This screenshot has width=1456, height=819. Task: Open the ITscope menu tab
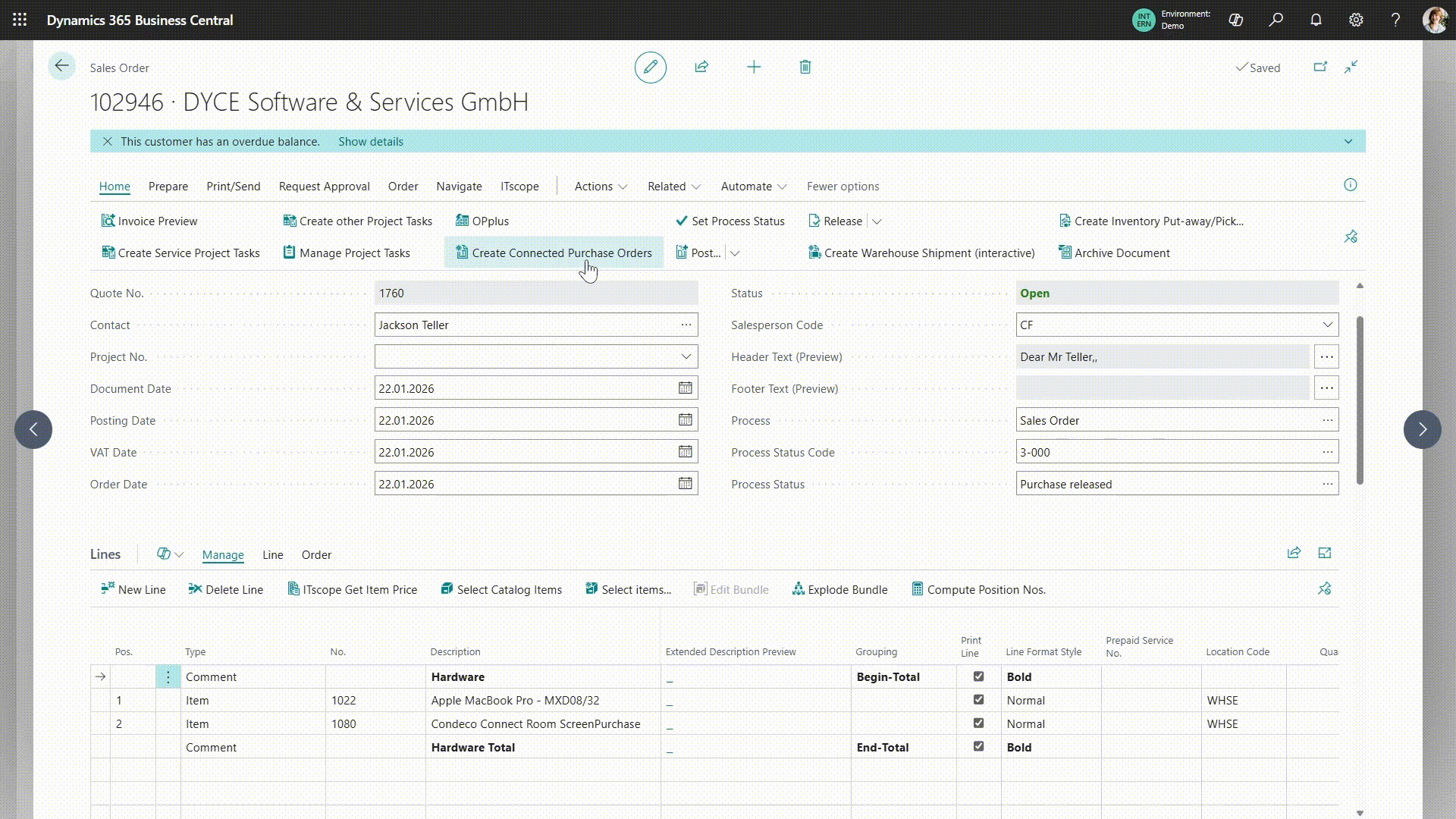point(519,187)
